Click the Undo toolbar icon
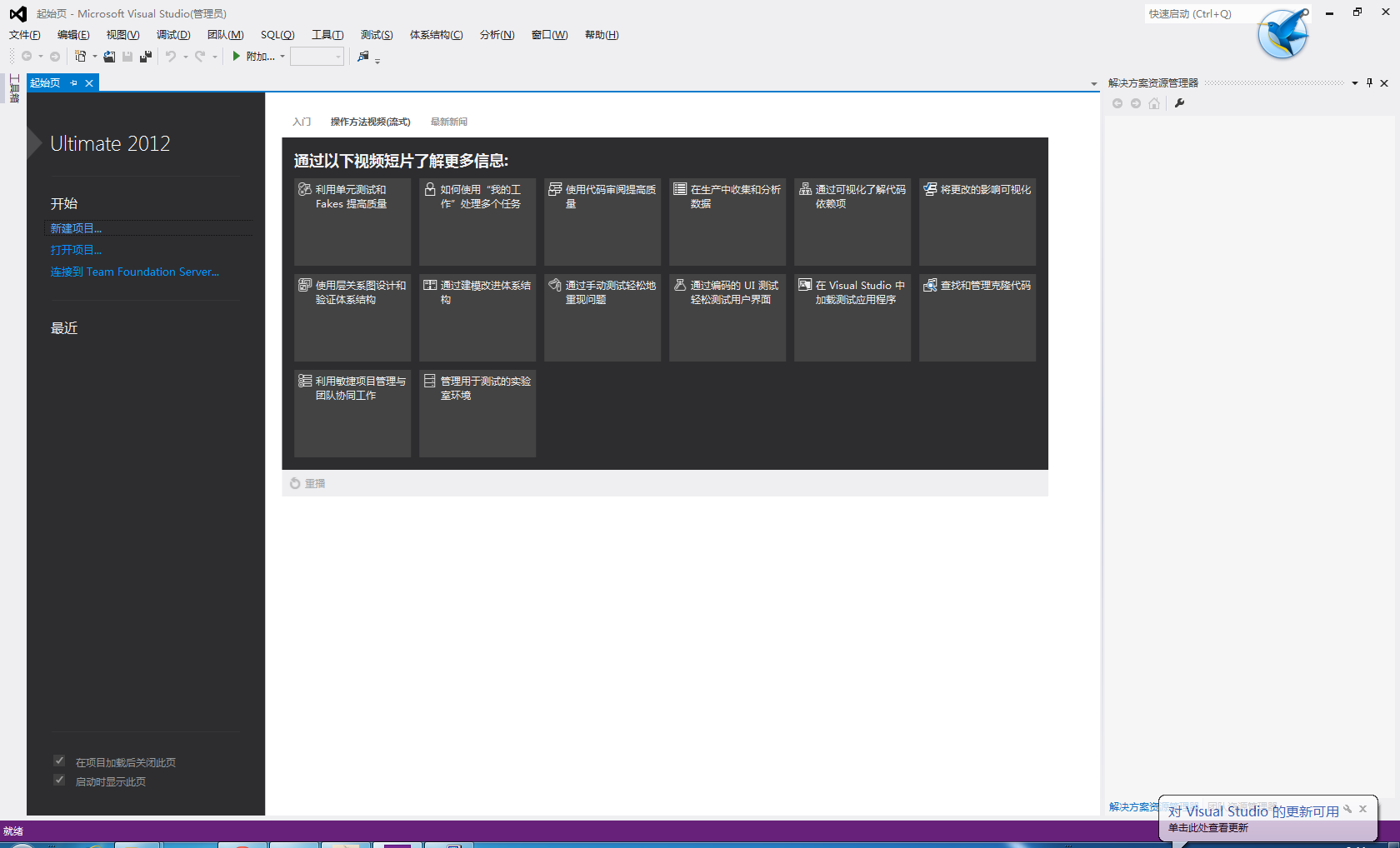Screen dimensions: 1400x848 point(170,57)
